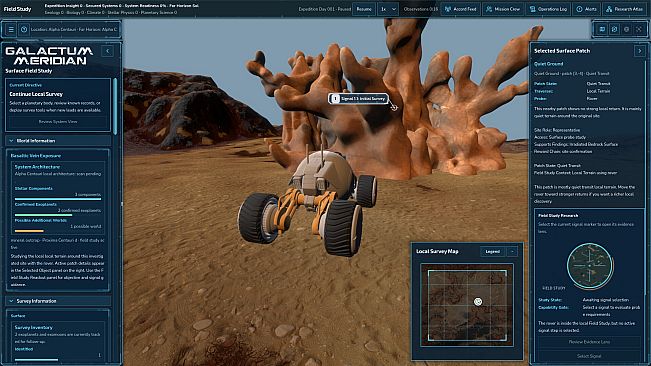
Task: Open the Research Atlas
Action: point(624,9)
